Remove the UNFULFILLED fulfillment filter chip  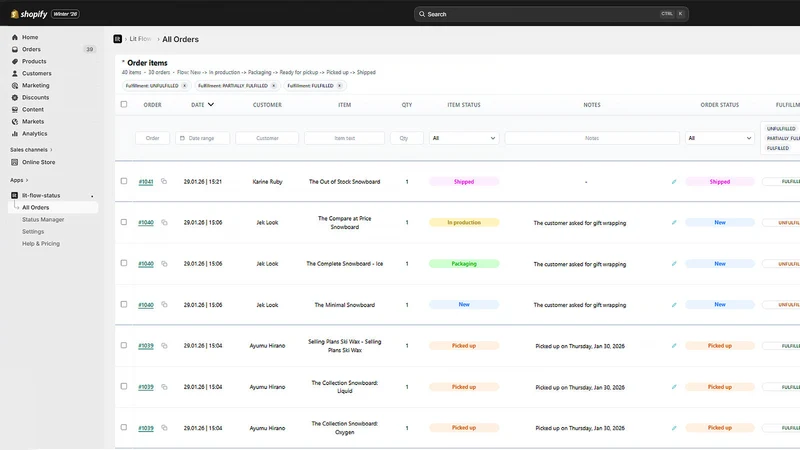(185, 86)
